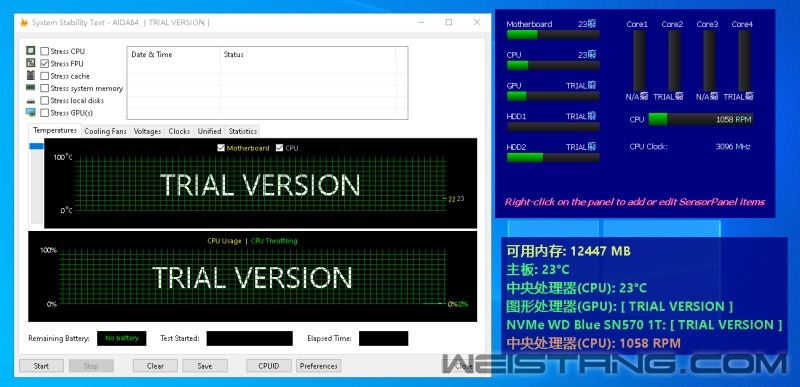Click the monitor icon beside Stress GPU(s)

[x=31, y=113]
